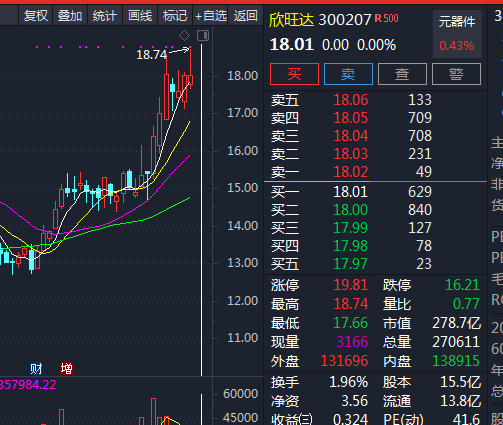The width and height of the screenshot is (503, 425).
Task: Click the R500 margin badge
Action: click(x=386, y=18)
